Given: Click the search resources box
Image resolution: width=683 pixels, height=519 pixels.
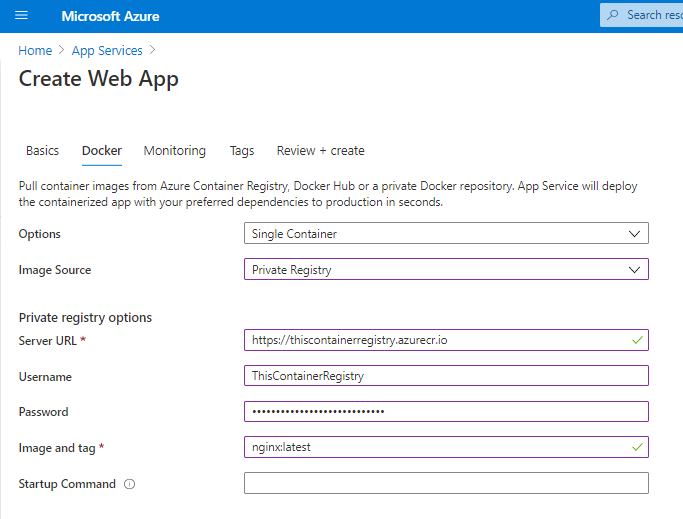Looking at the screenshot, I should pos(641,15).
